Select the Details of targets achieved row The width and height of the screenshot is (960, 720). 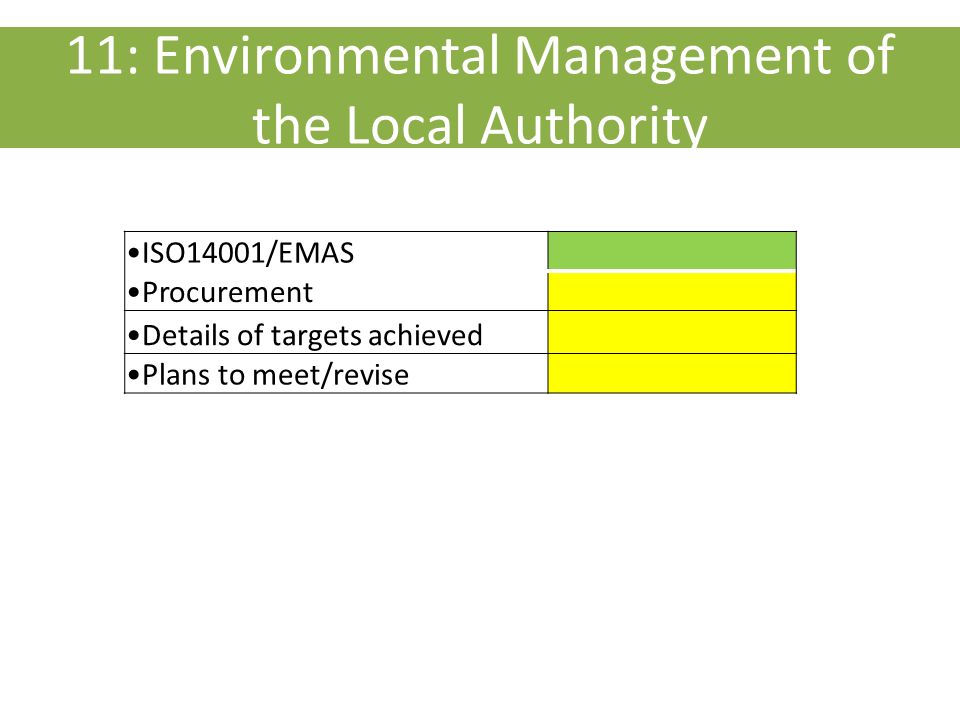[460, 332]
